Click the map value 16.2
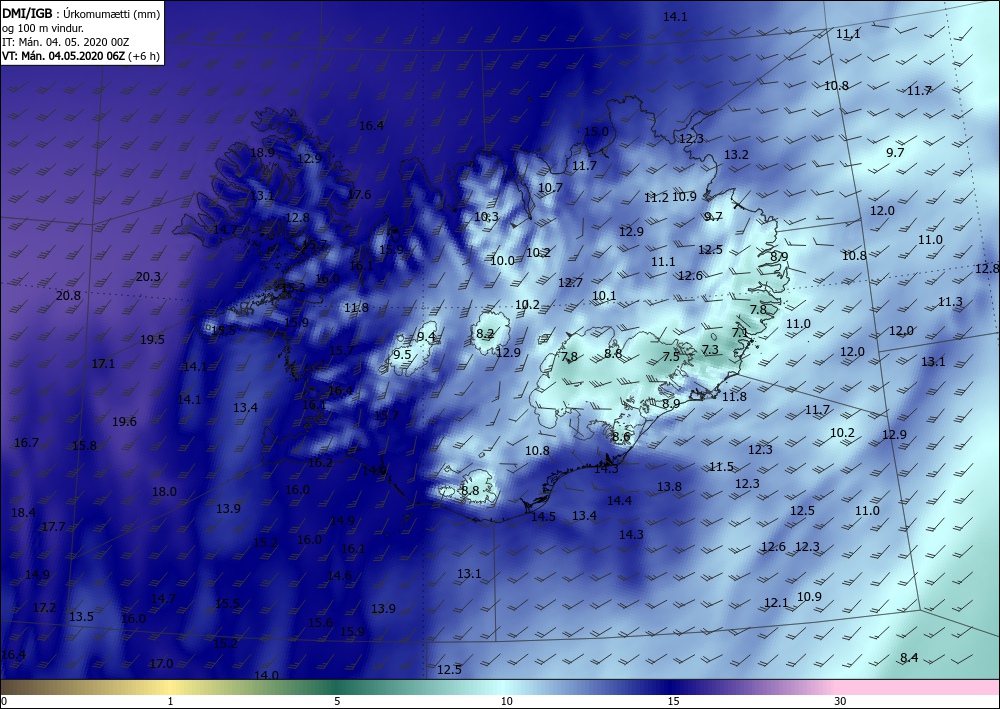The image size is (1000, 709). (320, 463)
